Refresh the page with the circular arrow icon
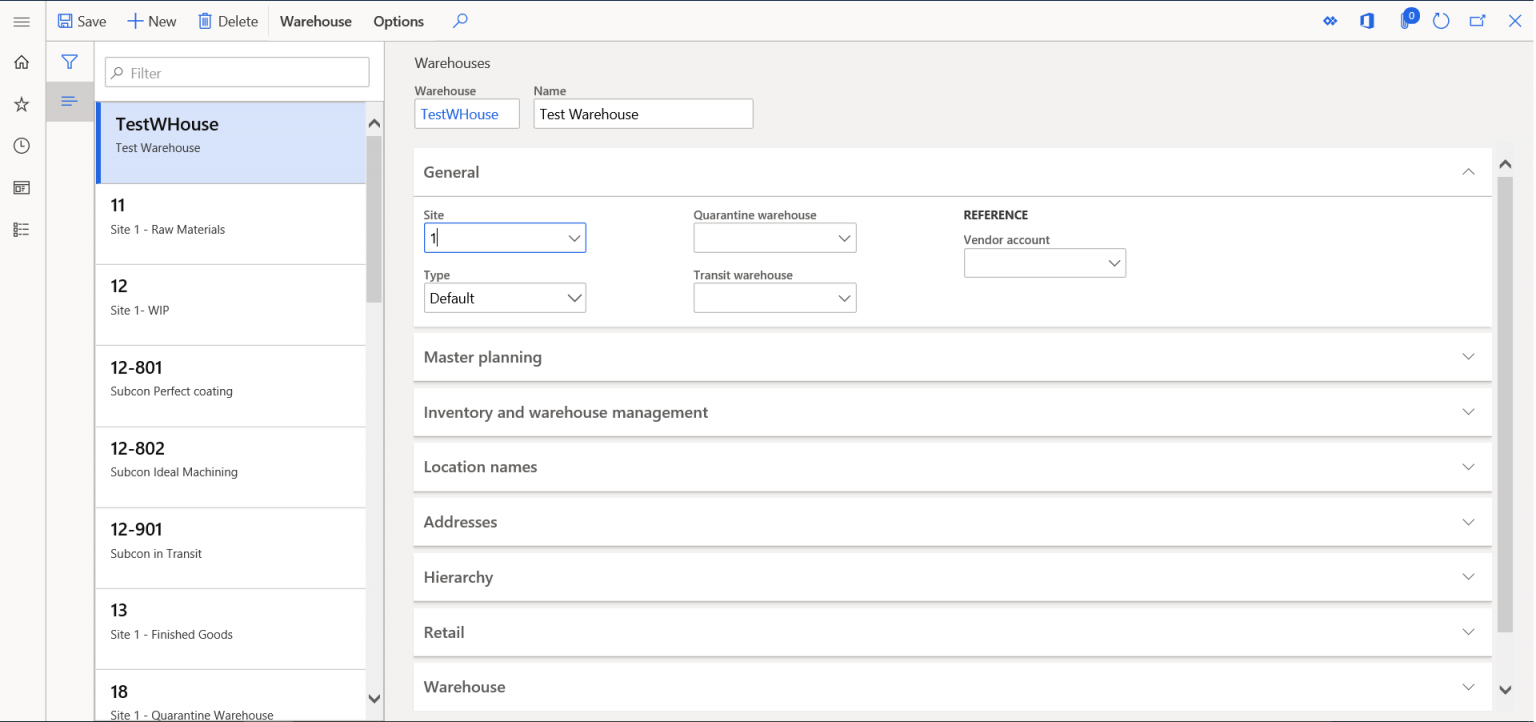 coord(1440,20)
